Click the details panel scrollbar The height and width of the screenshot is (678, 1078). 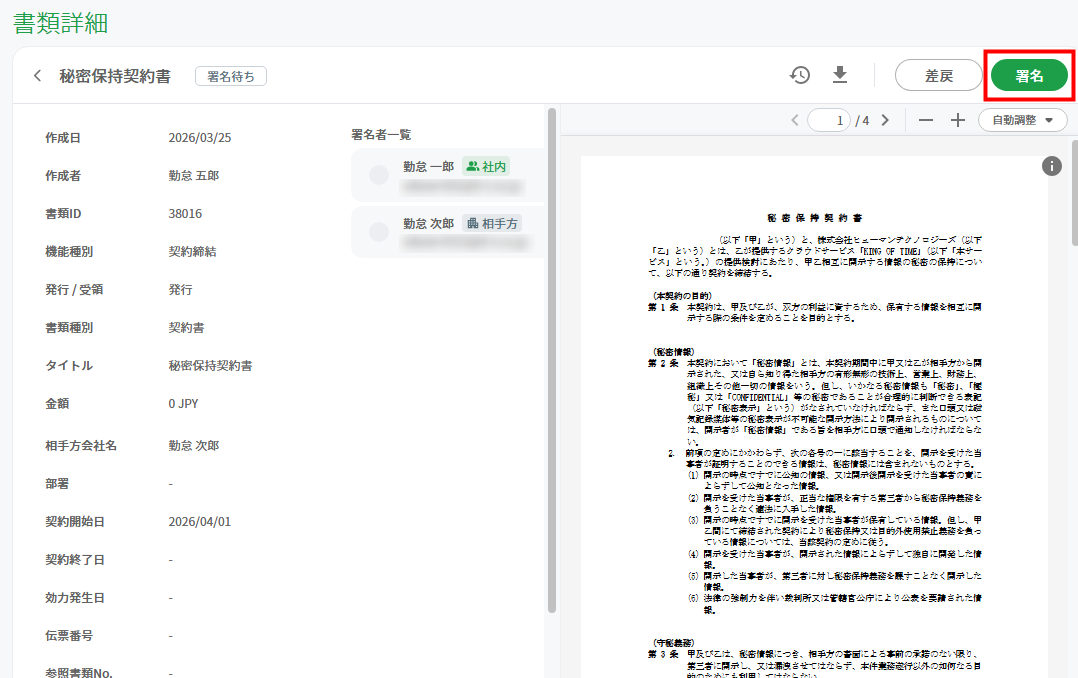click(551, 360)
